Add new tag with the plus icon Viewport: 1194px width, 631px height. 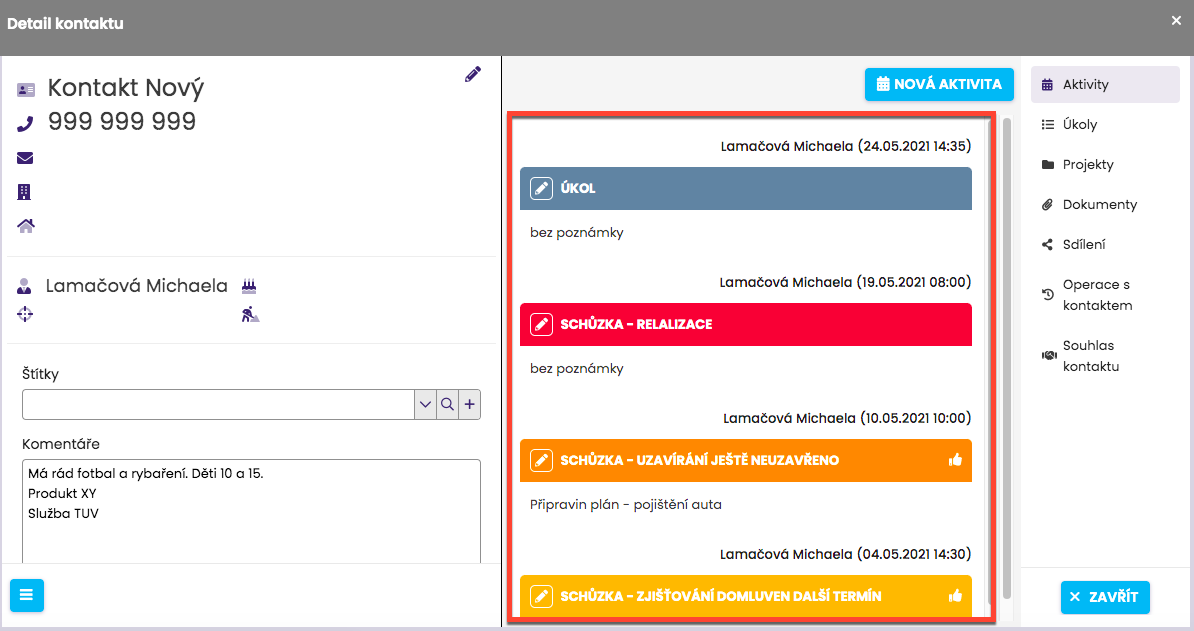click(470, 405)
